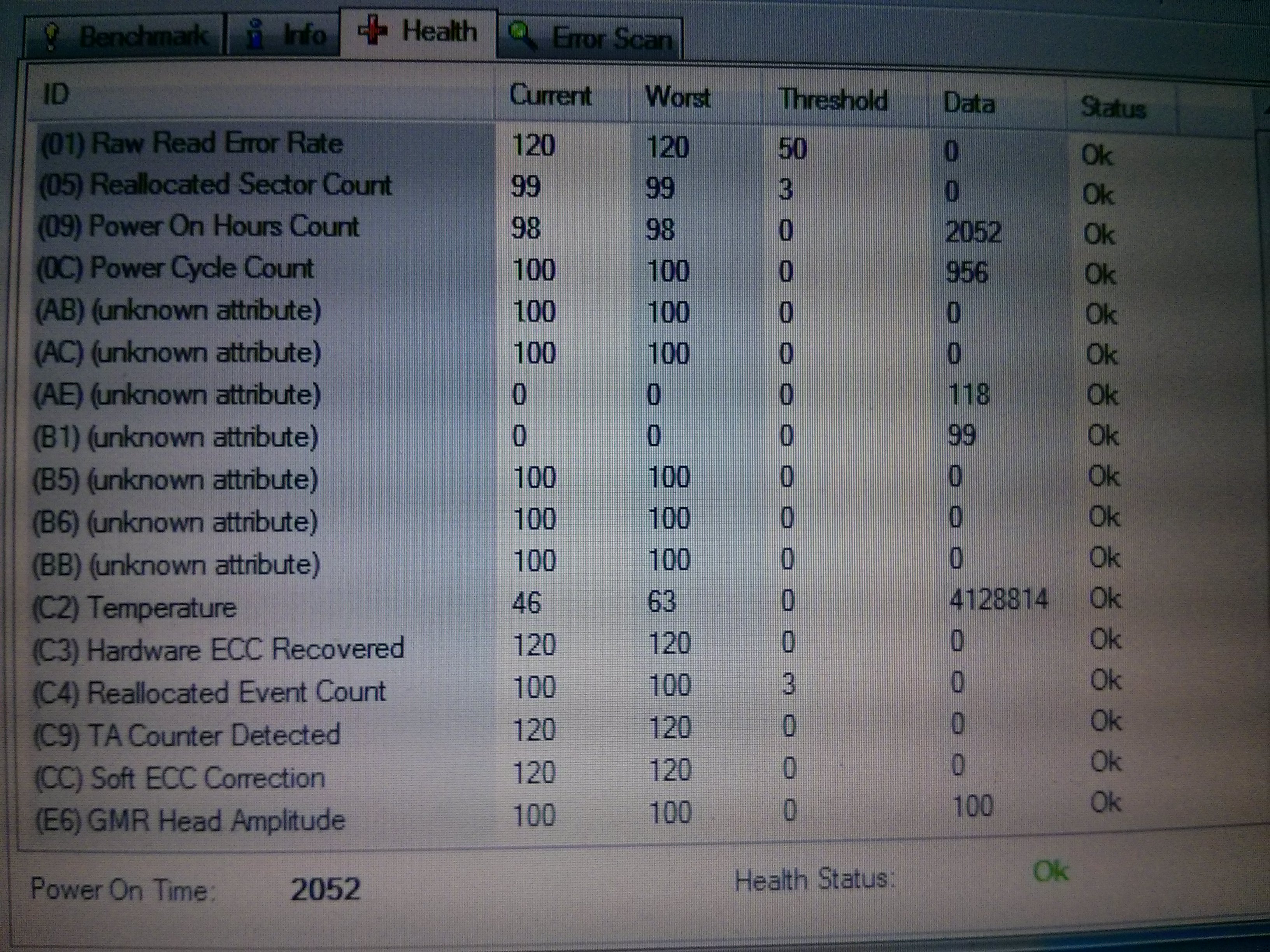Sort by the Worst column header
This screenshot has height=952, width=1270.
point(696,98)
